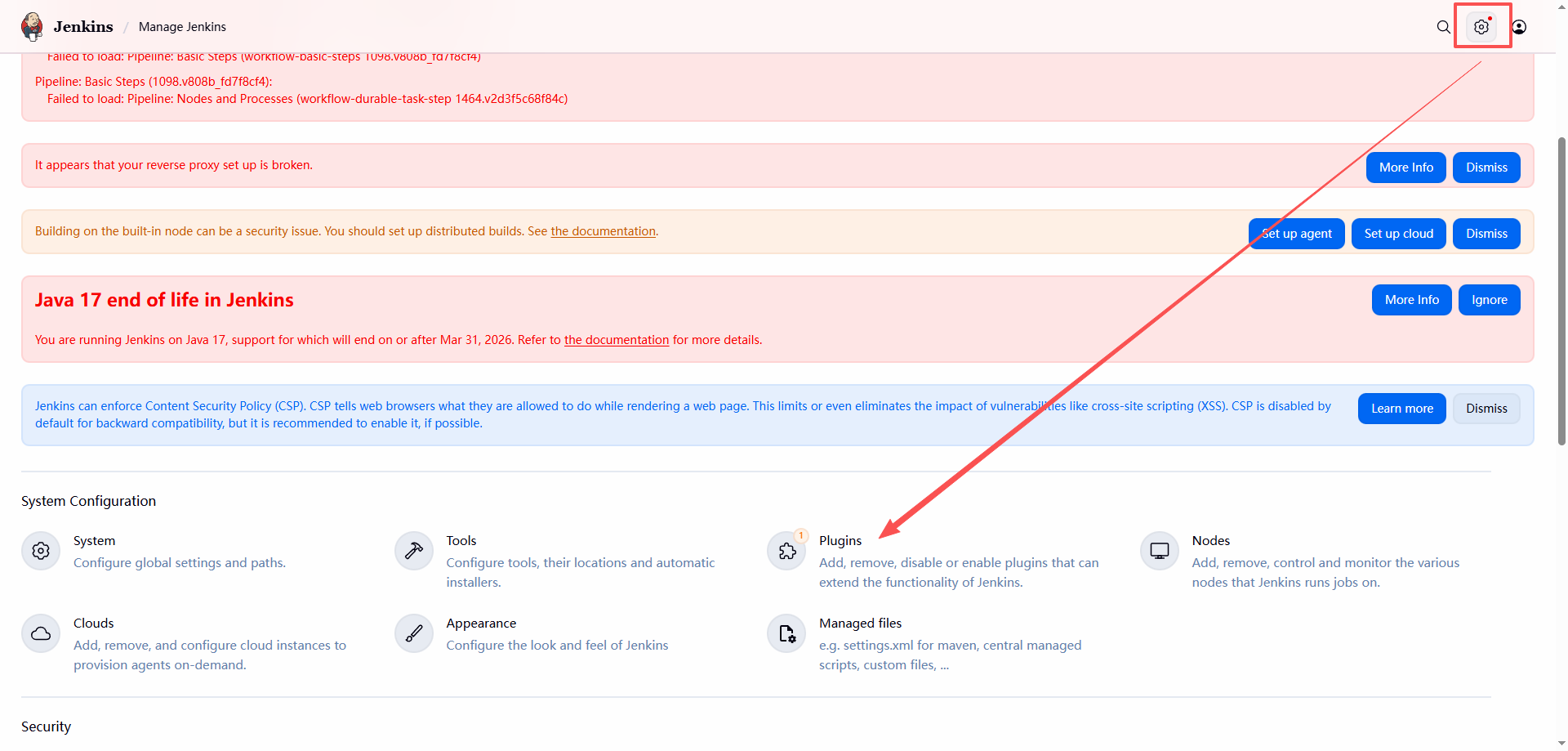Click the Managed files document icon
The height and width of the screenshot is (751, 1568).
pyautogui.click(x=787, y=633)
